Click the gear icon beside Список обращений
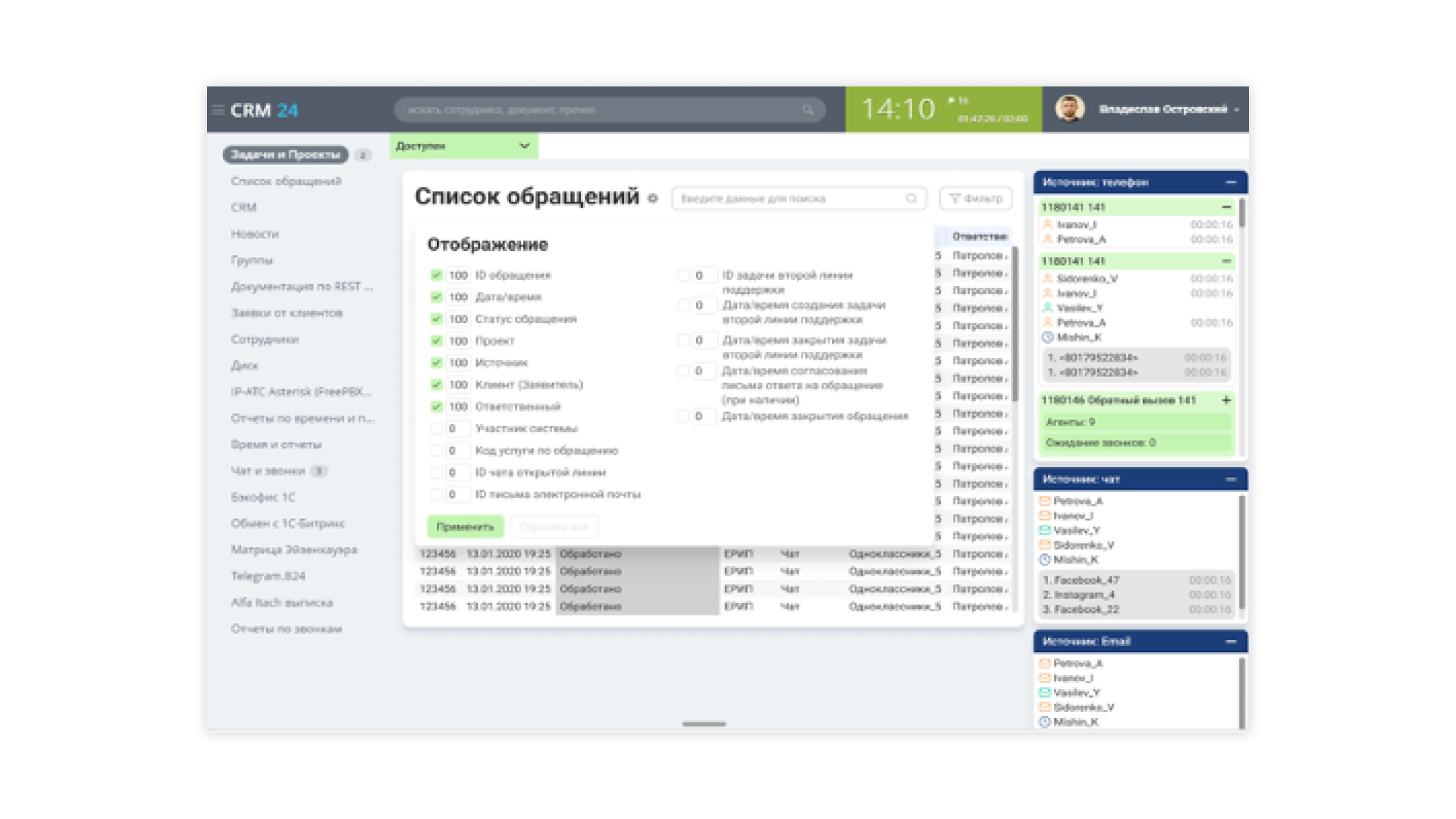The height and width of the screenshot is (819, 1456). pyautogui.click(x=653, y=199)
